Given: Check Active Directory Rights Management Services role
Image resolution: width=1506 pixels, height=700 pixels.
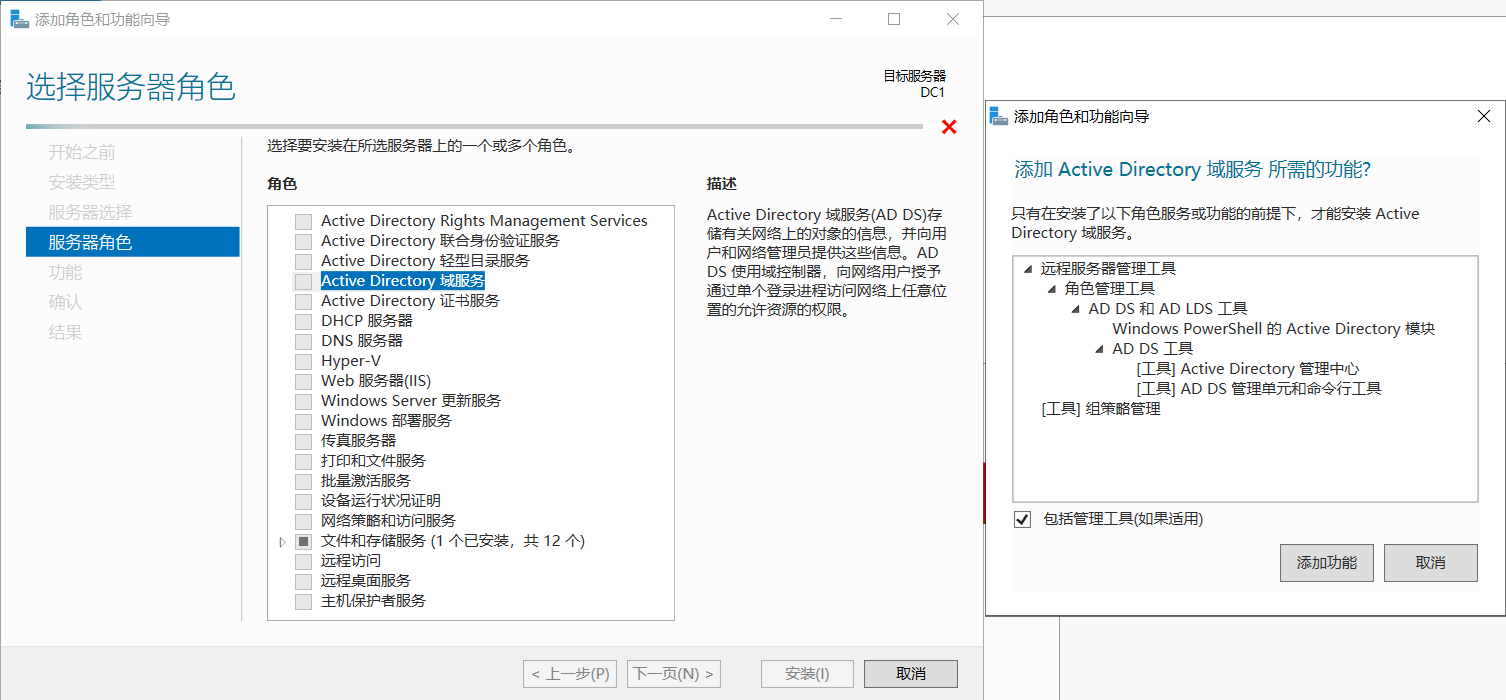Looking at the screenshot, I should click(x=303, y=221).
